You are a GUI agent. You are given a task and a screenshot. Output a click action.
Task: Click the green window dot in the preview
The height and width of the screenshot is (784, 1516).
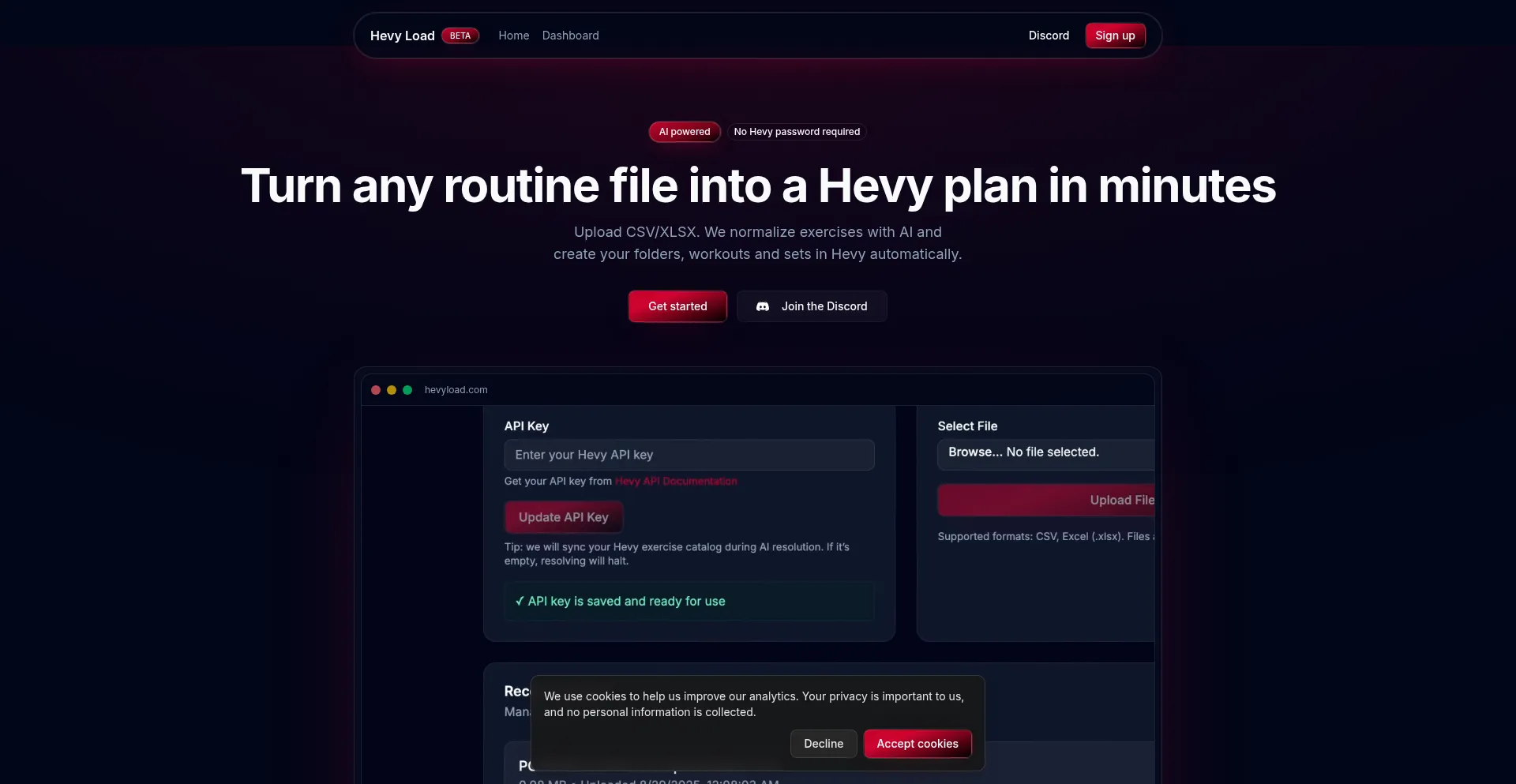click(407, 390)
